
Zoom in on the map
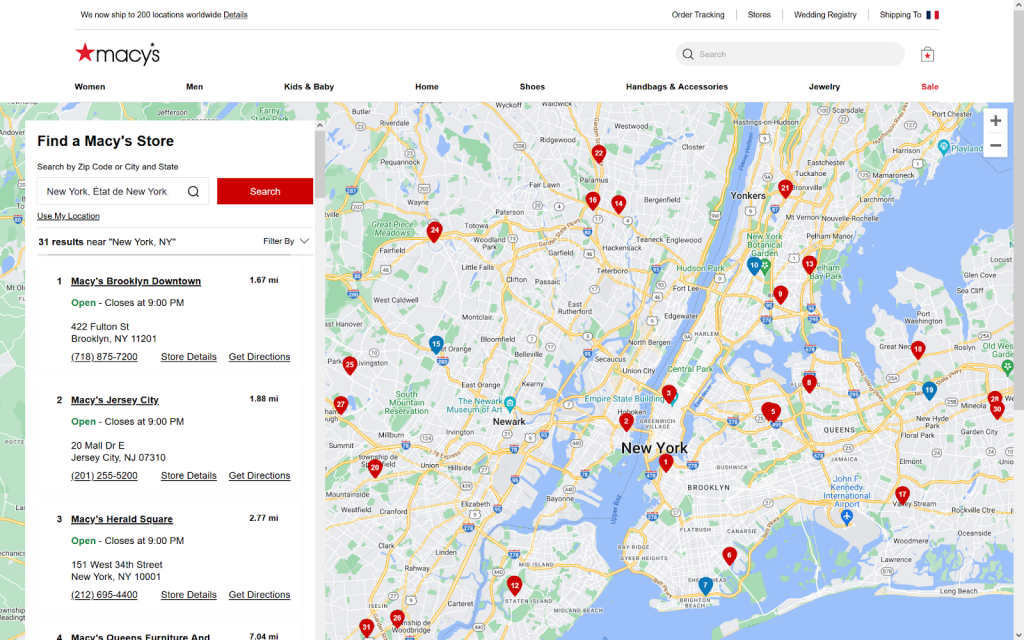click(995, 121)
